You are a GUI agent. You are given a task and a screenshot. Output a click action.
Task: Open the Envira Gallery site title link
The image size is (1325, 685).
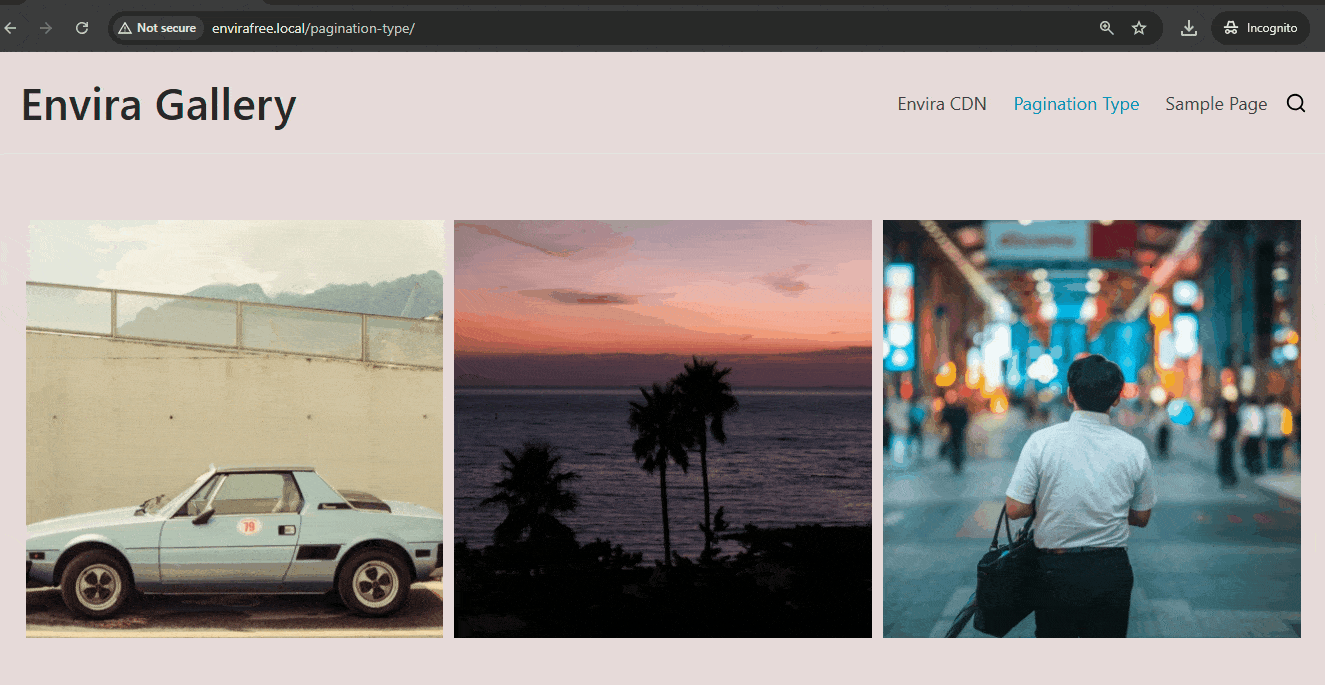coord(158,104)
